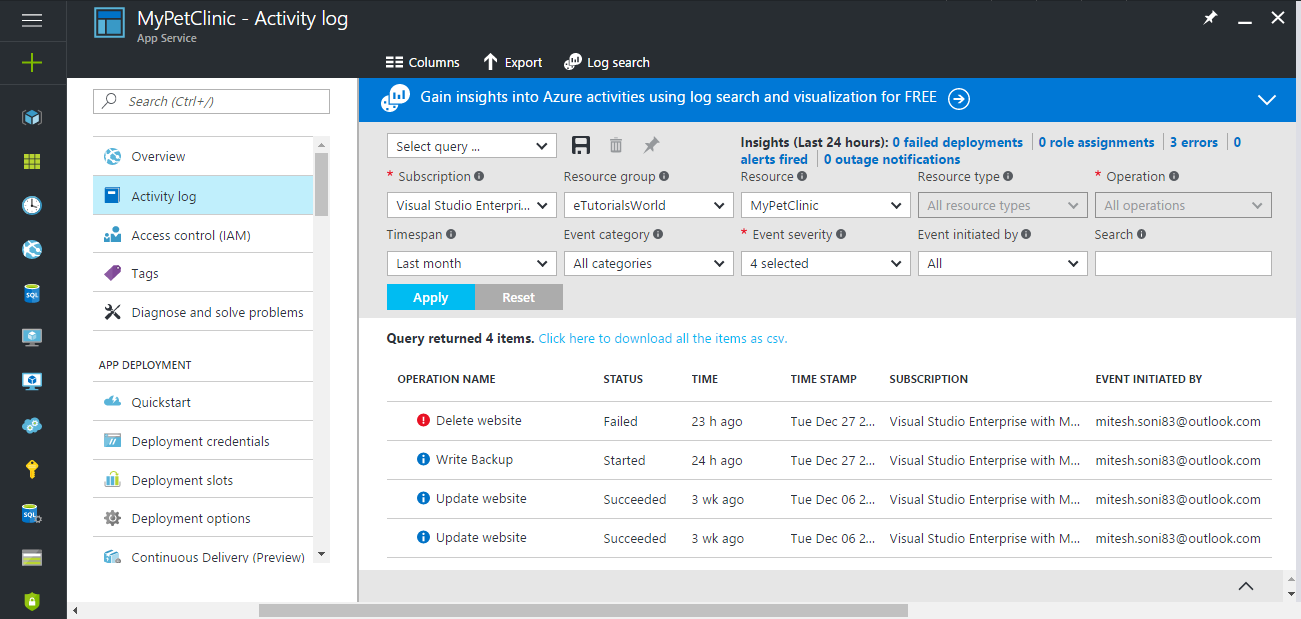The height and width of the screenshot is (619, 1301).
Task: Open the green lock Security icon in sidebar
Action: (x=32, y=601)
